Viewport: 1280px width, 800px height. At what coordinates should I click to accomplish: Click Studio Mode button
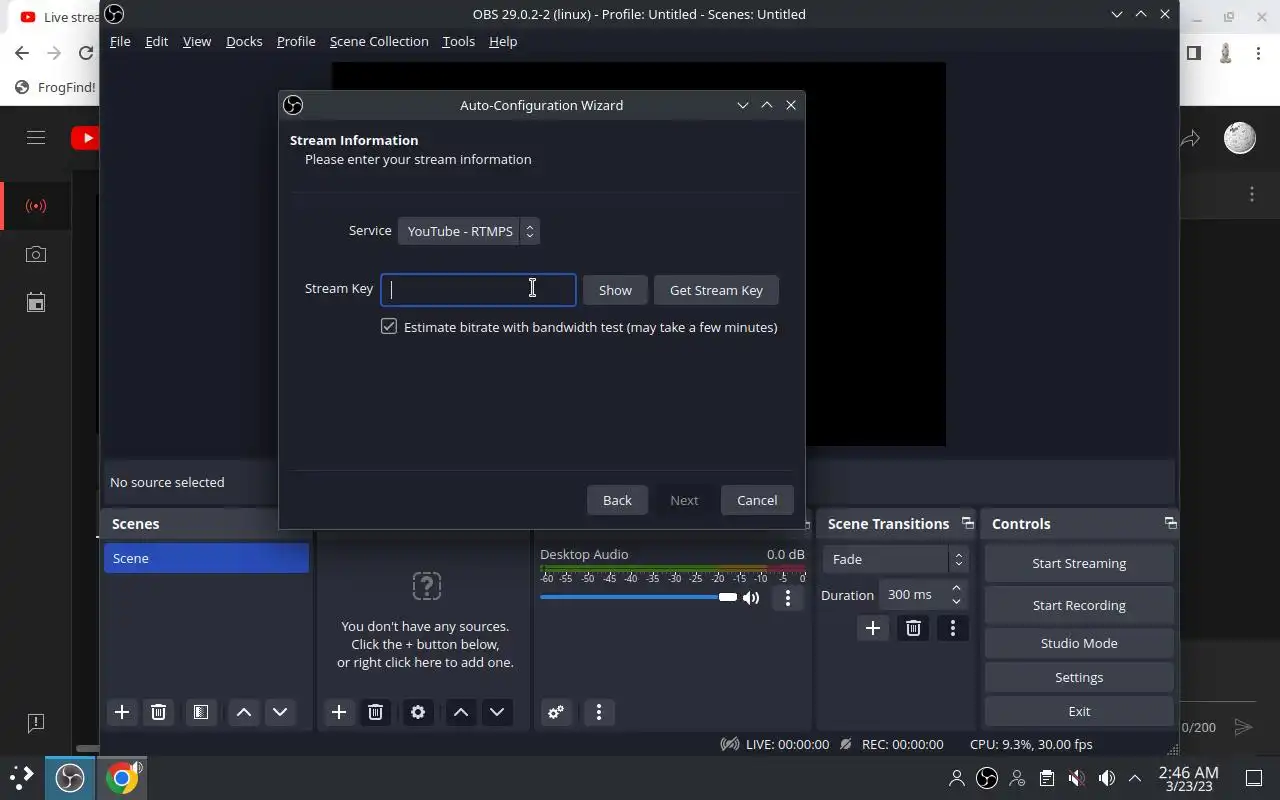[1079, 643]
